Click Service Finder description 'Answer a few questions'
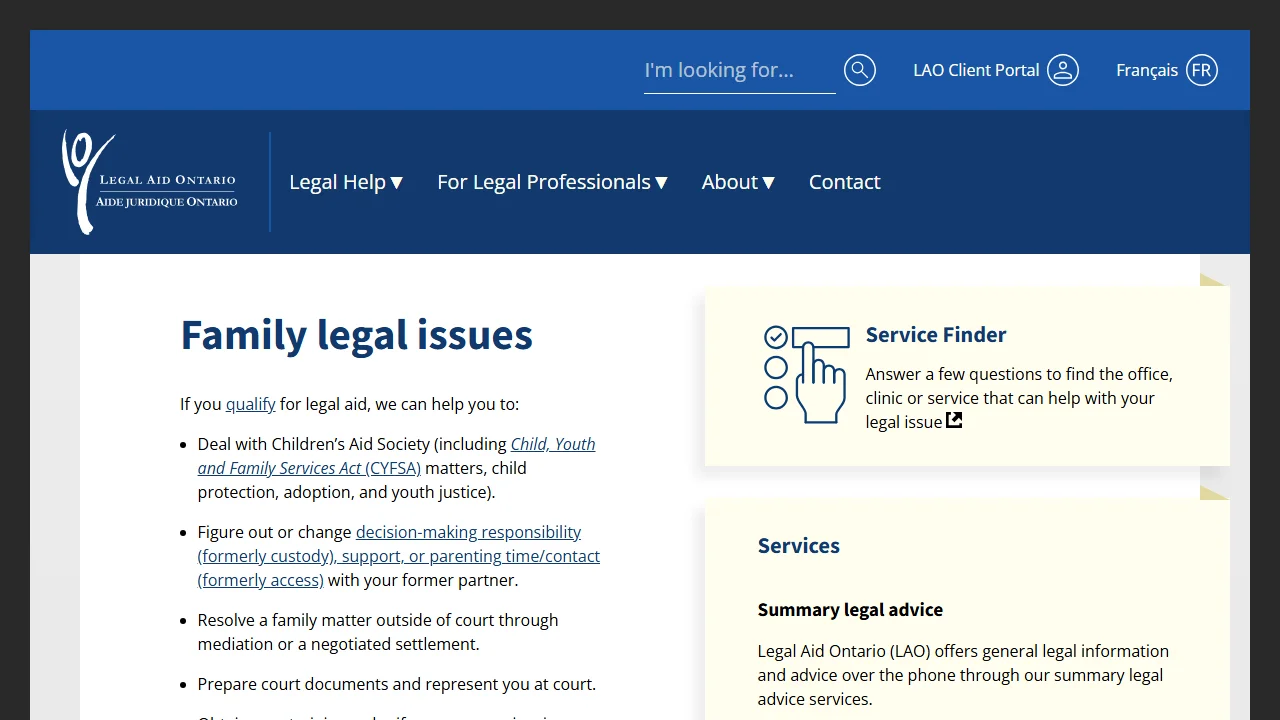 pyautogui.click(x=1019, y=398)
